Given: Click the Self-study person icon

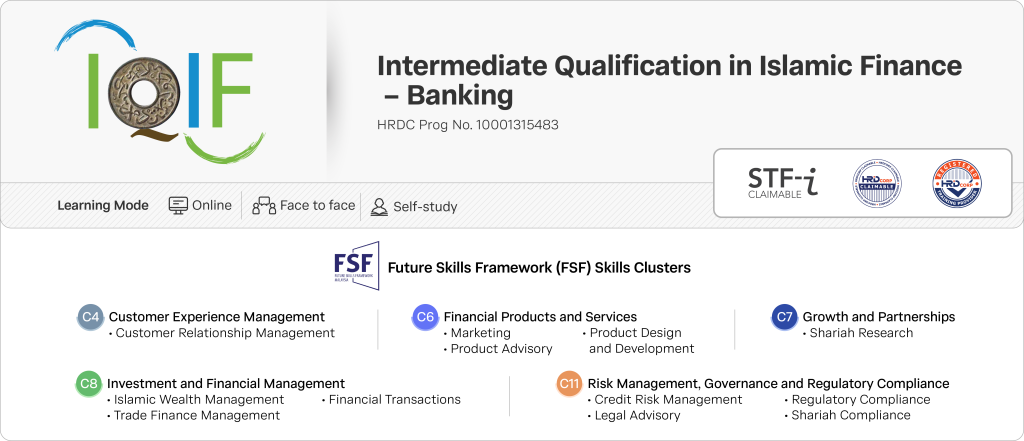Looking at the screenshot, I should [x=379, y=206].
